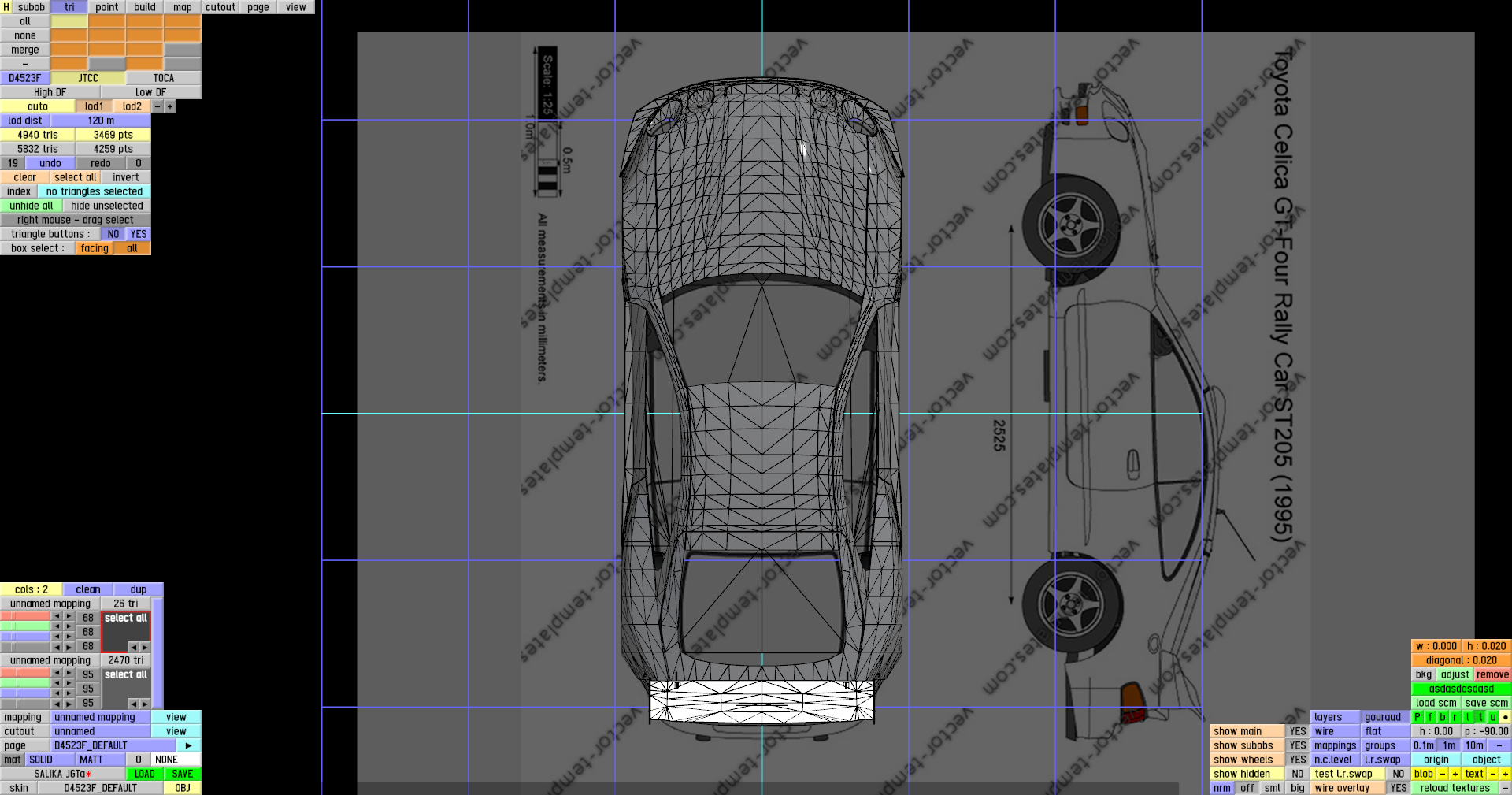Image resolution: width=1512 pixels, height=795 pixels.
Task: Select the r view preset button
Action: (1455, 717)
